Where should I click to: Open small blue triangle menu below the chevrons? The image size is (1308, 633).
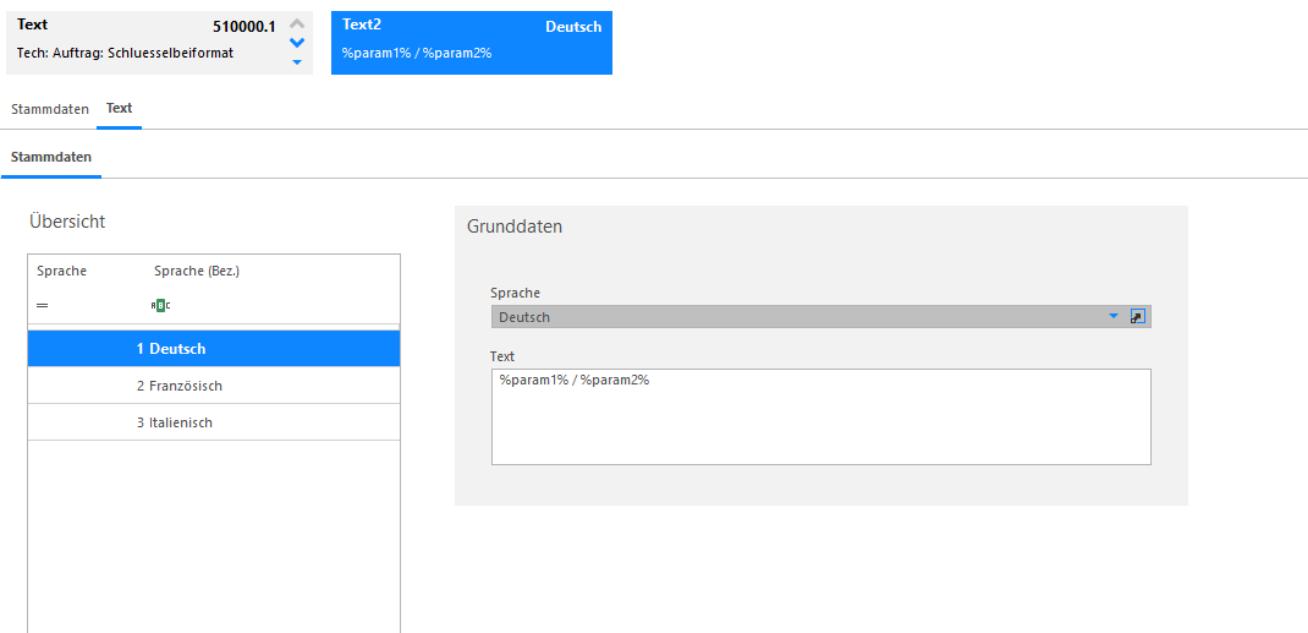pyautogui.click(x=296, y=61)
